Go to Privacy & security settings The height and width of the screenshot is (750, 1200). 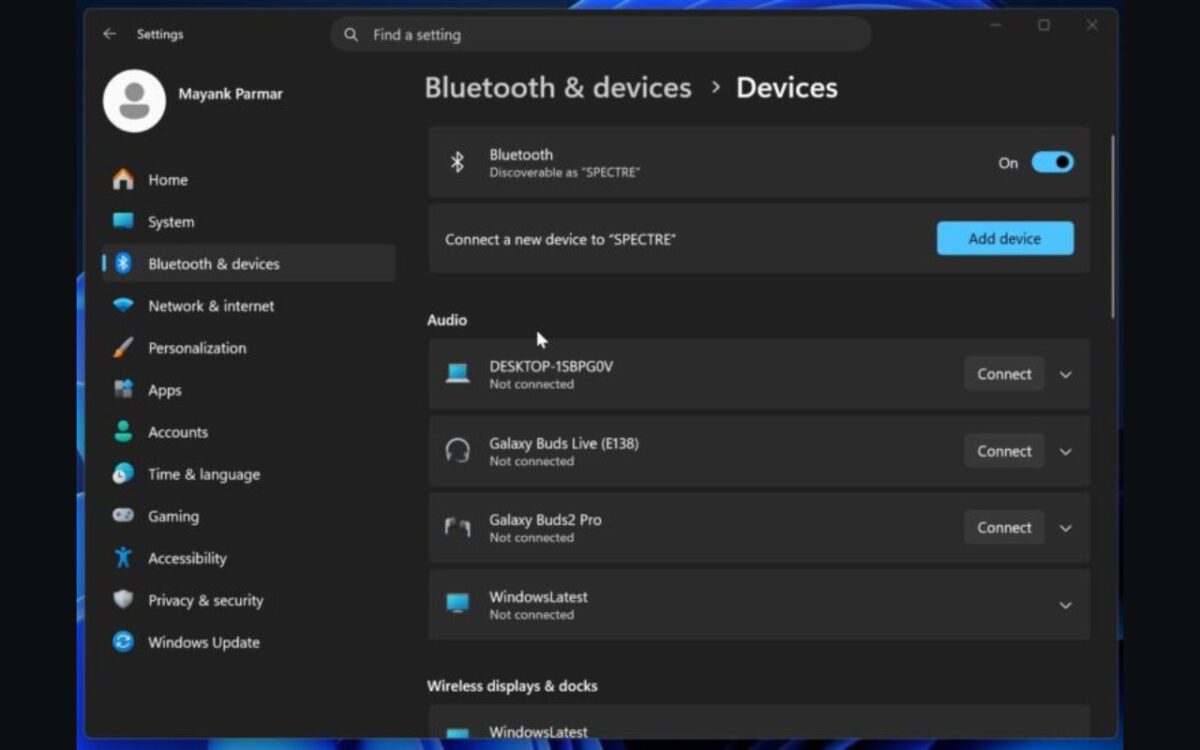249,600
